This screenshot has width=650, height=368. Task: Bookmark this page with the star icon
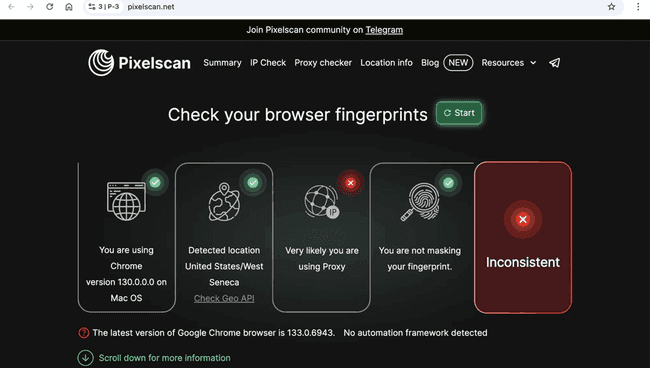(611, 7)
